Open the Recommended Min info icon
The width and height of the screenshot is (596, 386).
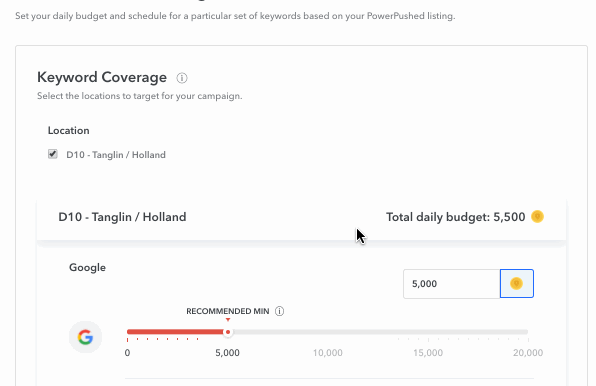[279, 311]
